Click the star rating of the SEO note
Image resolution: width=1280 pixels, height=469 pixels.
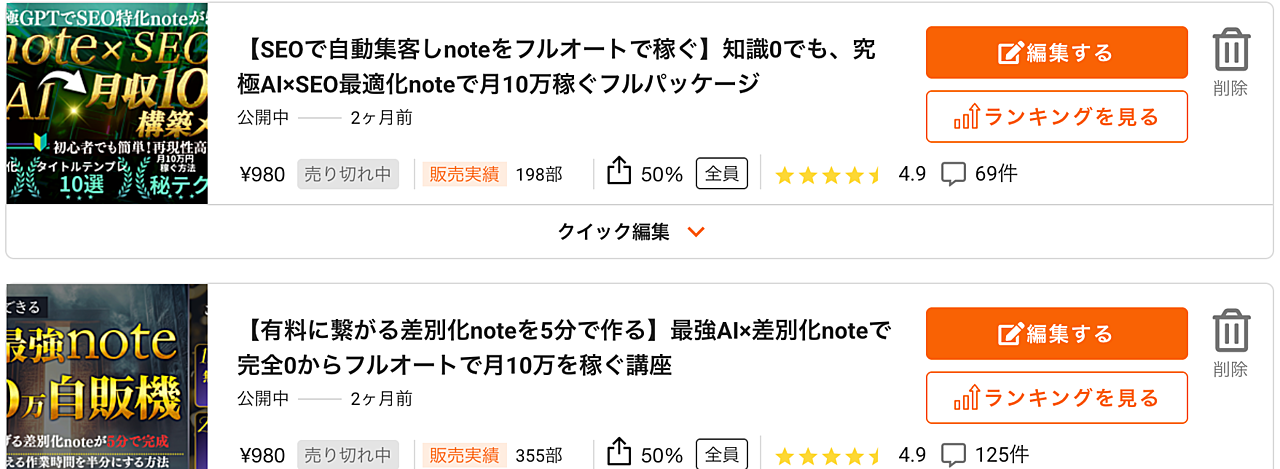pos(828,176)
